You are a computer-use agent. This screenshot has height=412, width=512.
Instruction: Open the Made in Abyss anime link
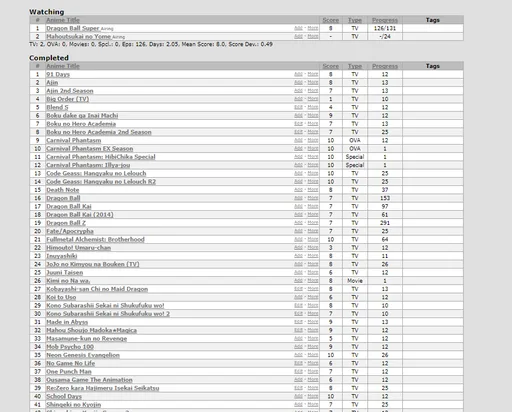[x=67, y=322]
